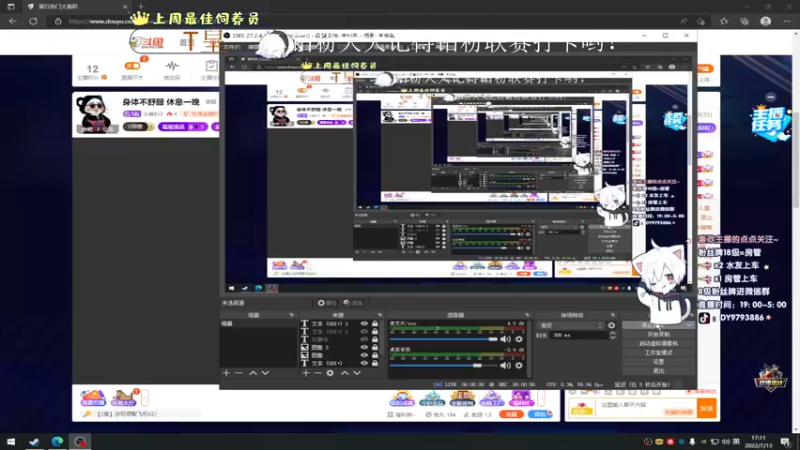Viewport: 800px width, 450px height.
Task: Open the microphone channel gear settings
Action: point(519,339)
